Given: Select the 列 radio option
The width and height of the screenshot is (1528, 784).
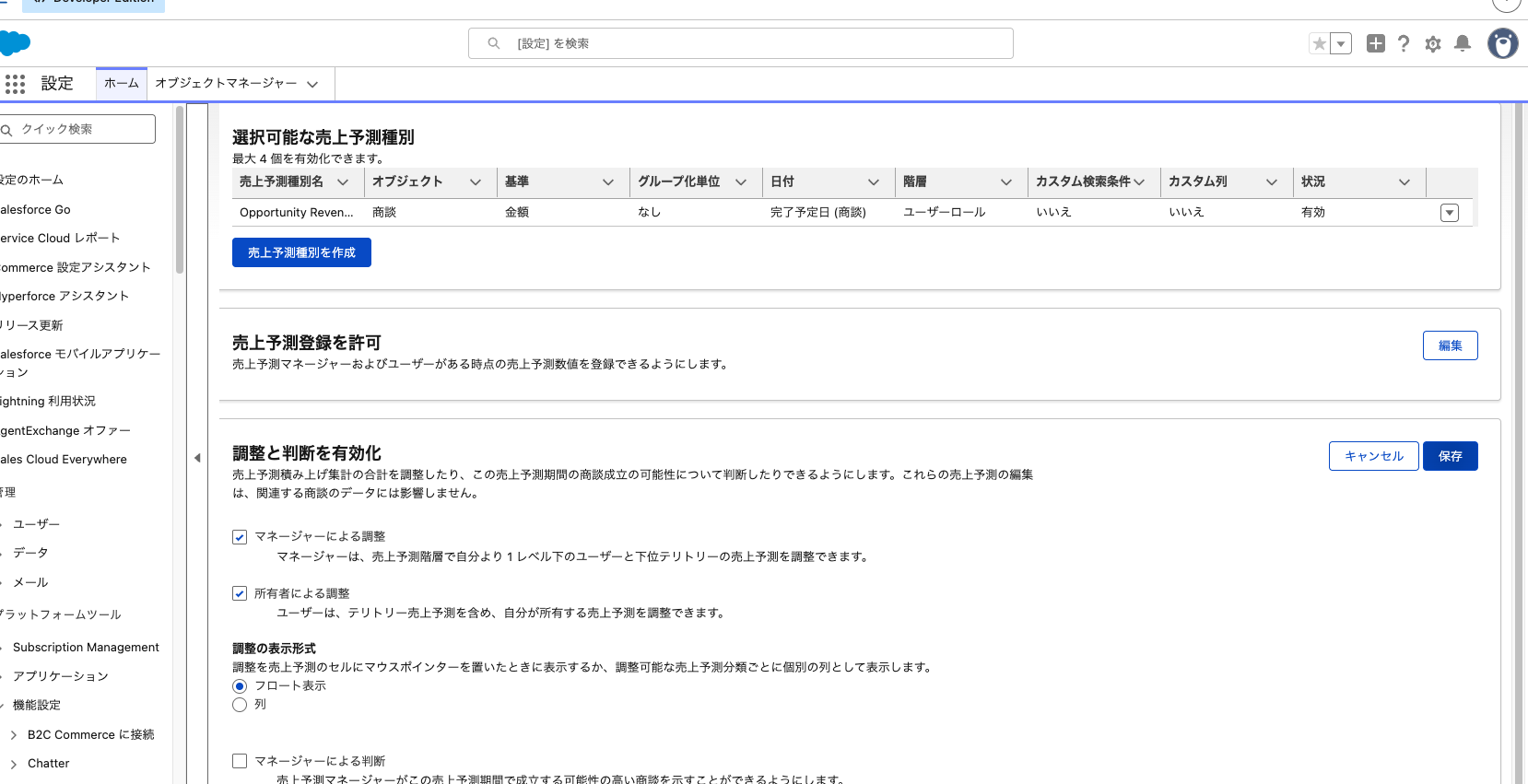Looking at the screenshot, I should coord(240,705).
